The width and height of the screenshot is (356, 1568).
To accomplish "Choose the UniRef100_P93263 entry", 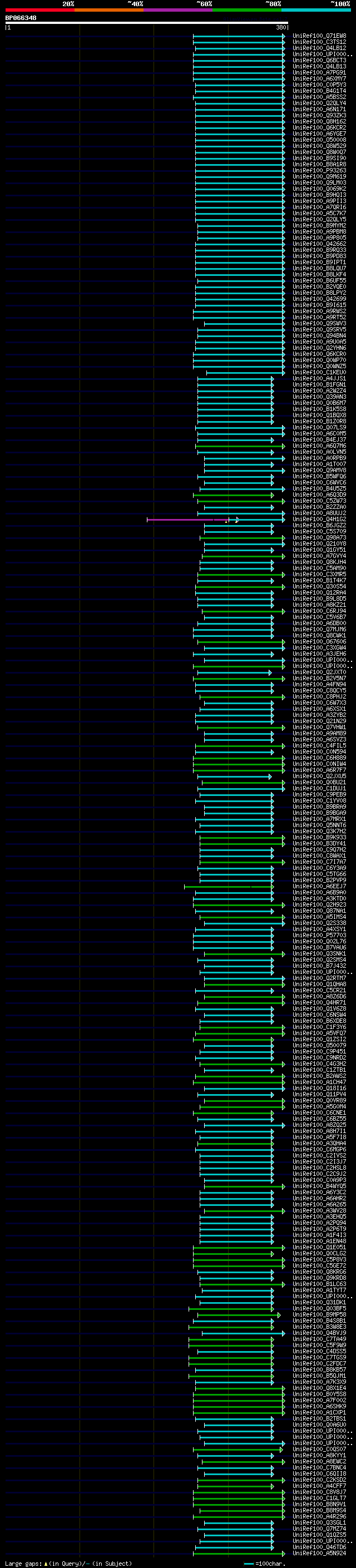I will (x=319, y=170).
